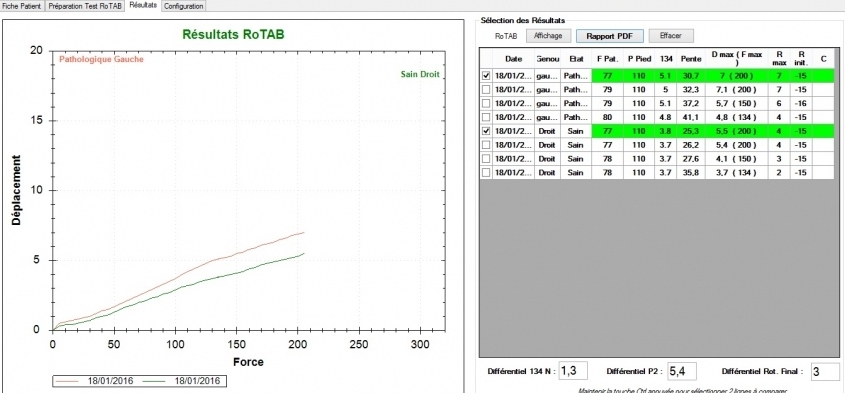This screenshot has width=845, height=393.
Task: Tick the row with Pente 37,2
Action: click(486, 103)
